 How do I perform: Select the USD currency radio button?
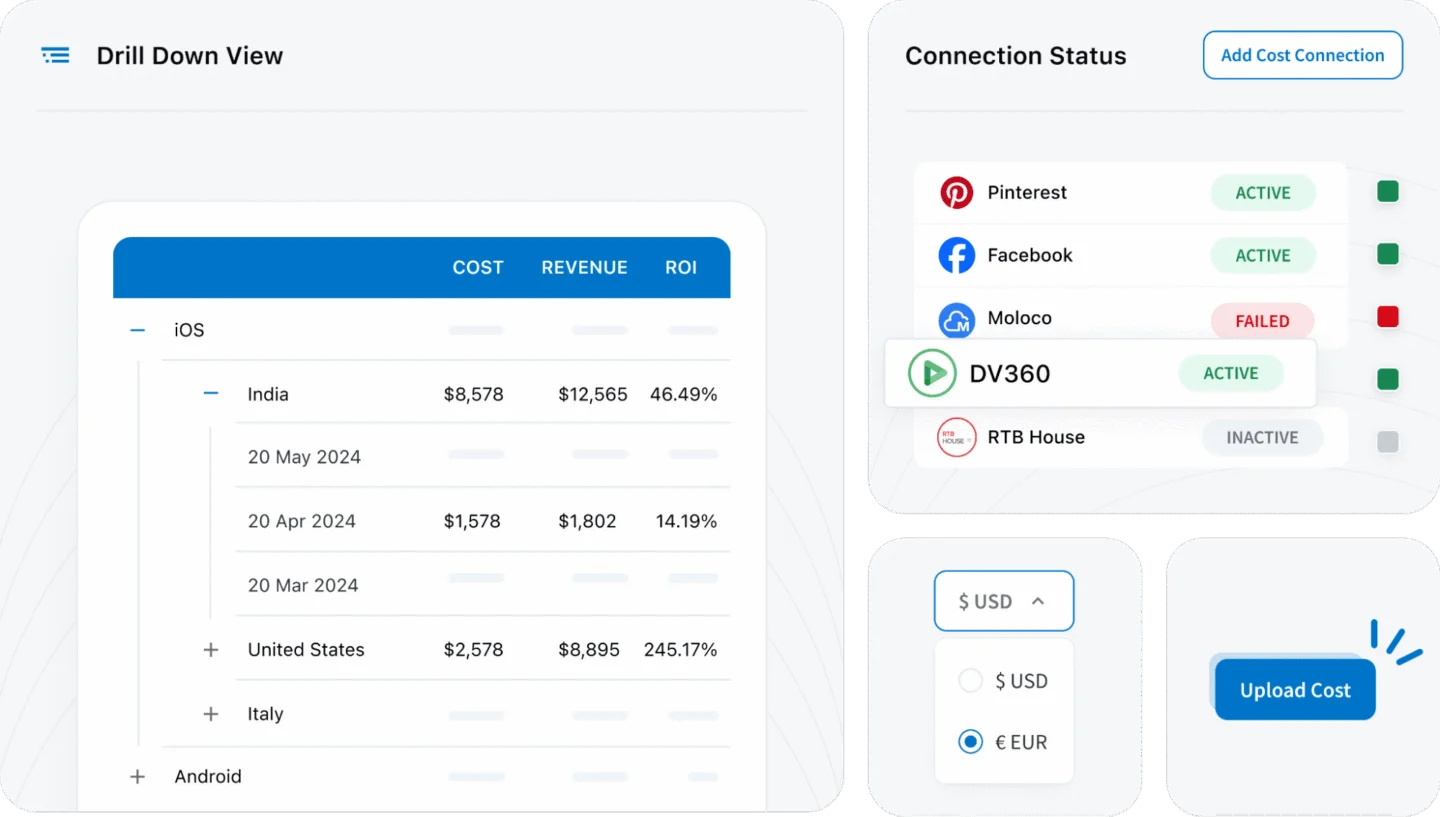coord(970,680)
